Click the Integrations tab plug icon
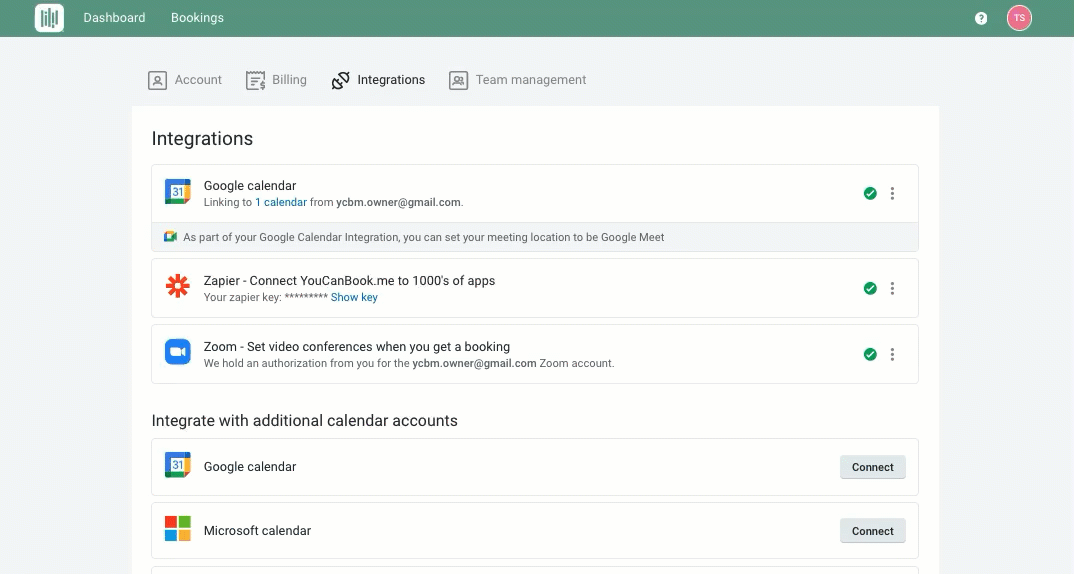The image size is (1074, 574). tap(340, 80)
